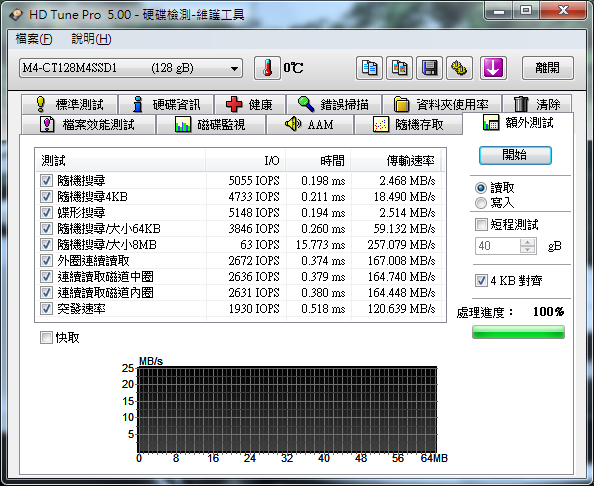Viewport: 594px width, 486px height.
Task: Click the copy screenshot to clipboard icon
Action: pyautogui.click(x=399, y=68)
